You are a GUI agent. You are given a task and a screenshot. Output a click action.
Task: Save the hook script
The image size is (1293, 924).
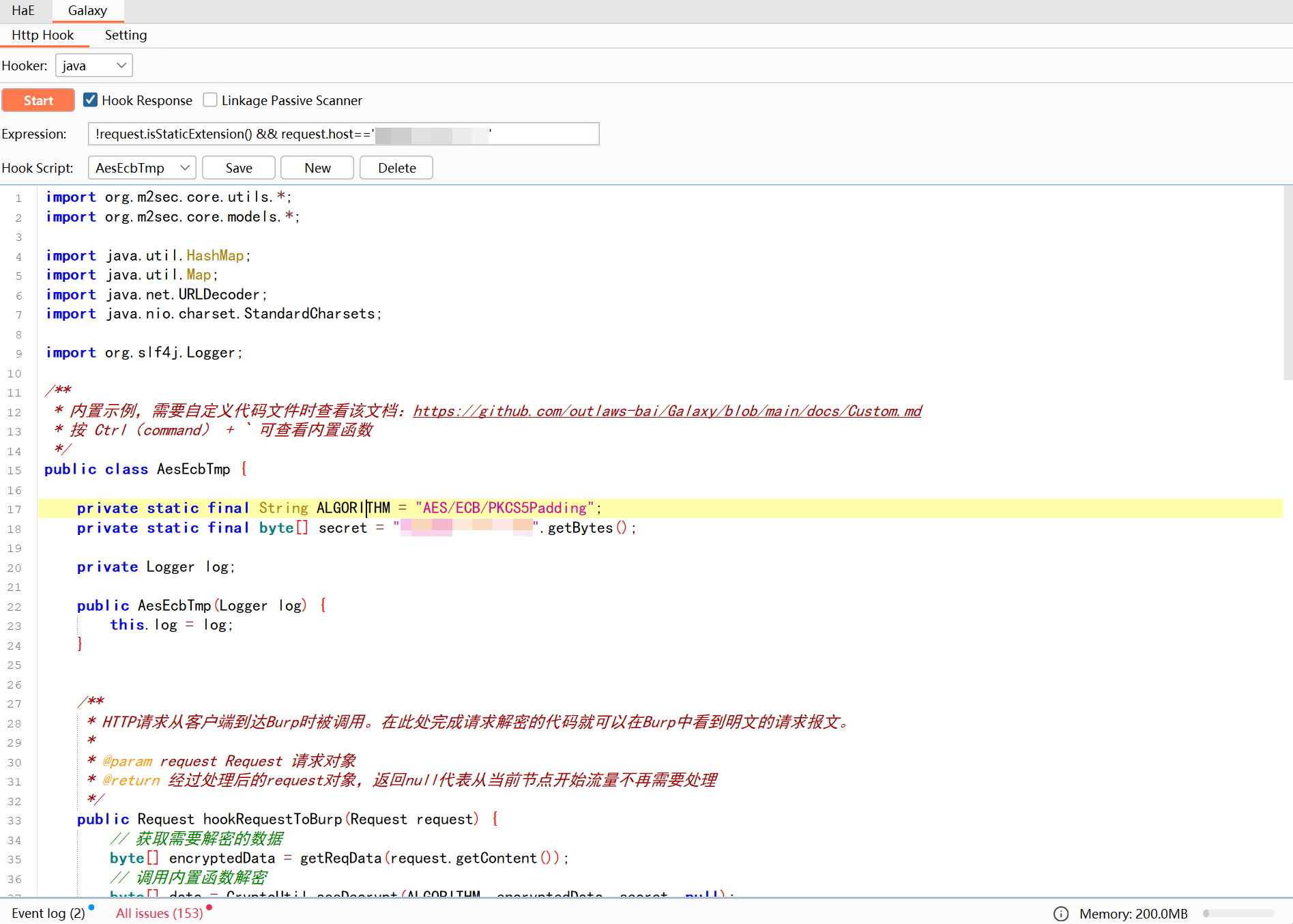click(239, 168)
